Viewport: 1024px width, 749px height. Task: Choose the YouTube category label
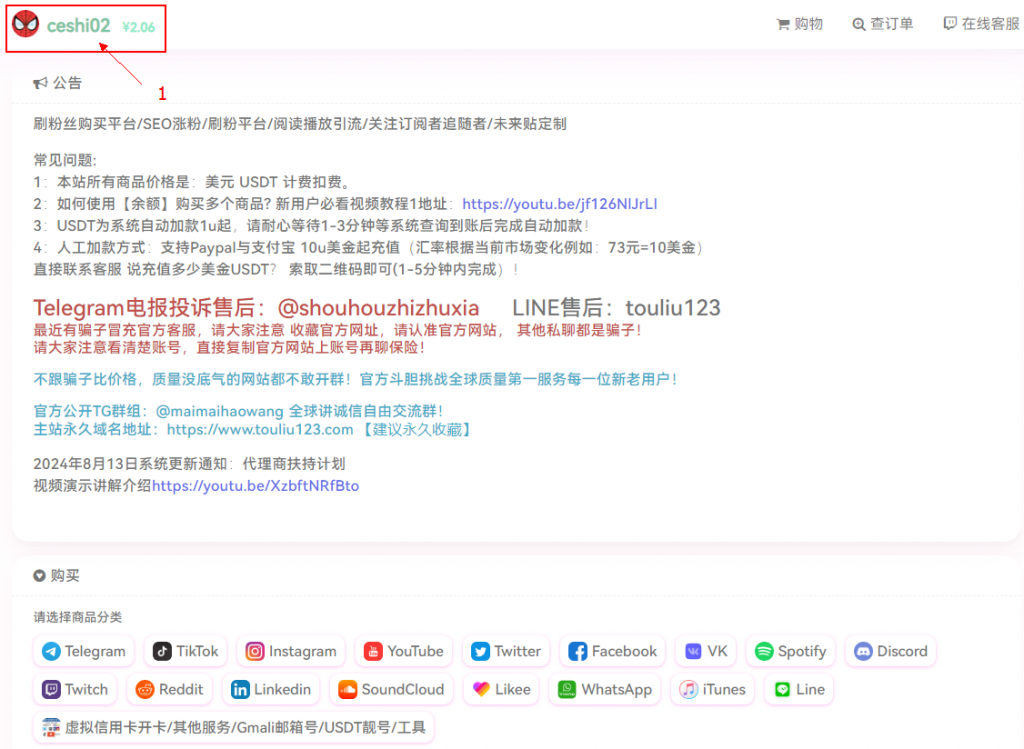coord(415,651)
